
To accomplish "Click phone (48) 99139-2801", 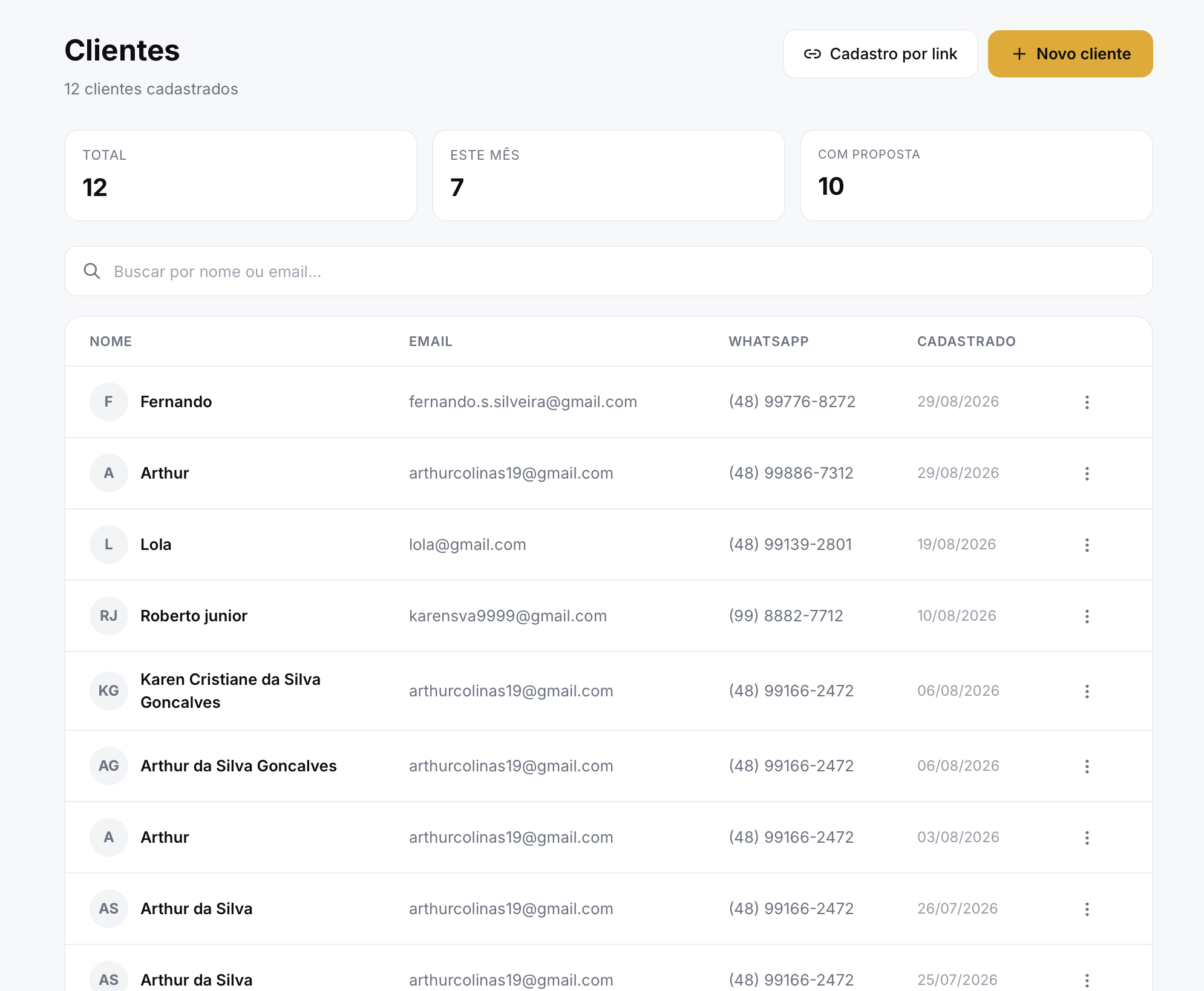I will pyautogui.click(x=790, y=545).
